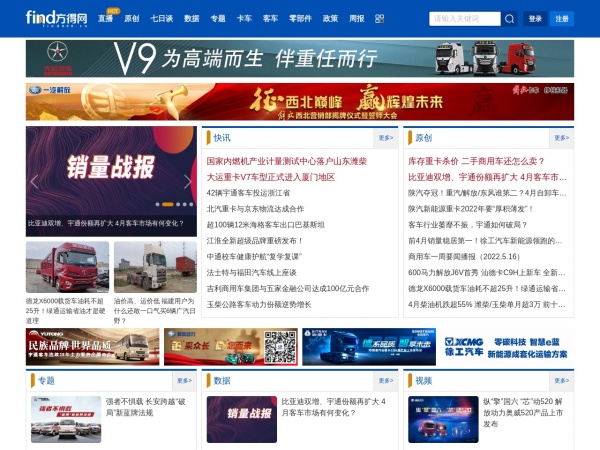Open news 吉利商用车集团与五家金融公司

point(288,289)
